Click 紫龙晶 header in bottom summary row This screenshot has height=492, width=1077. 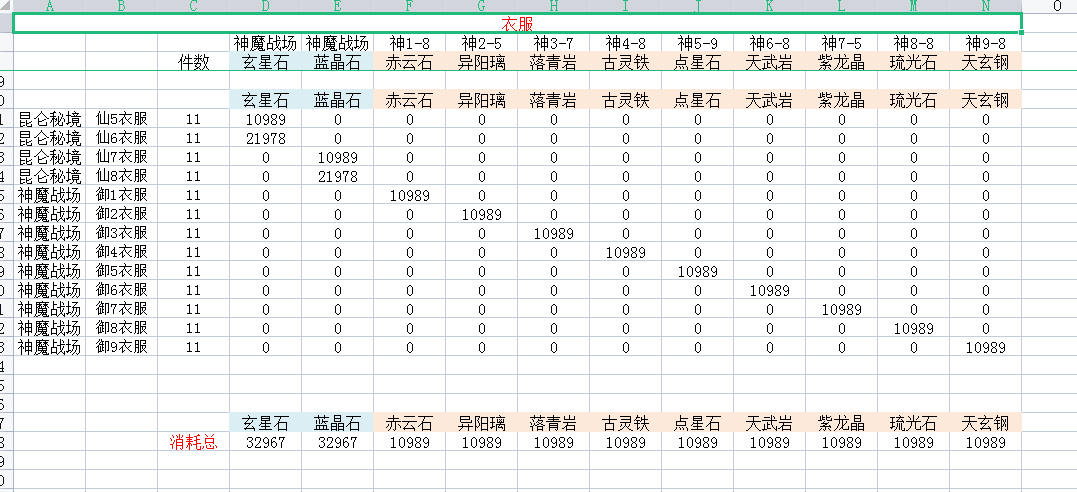pos(841,423)
